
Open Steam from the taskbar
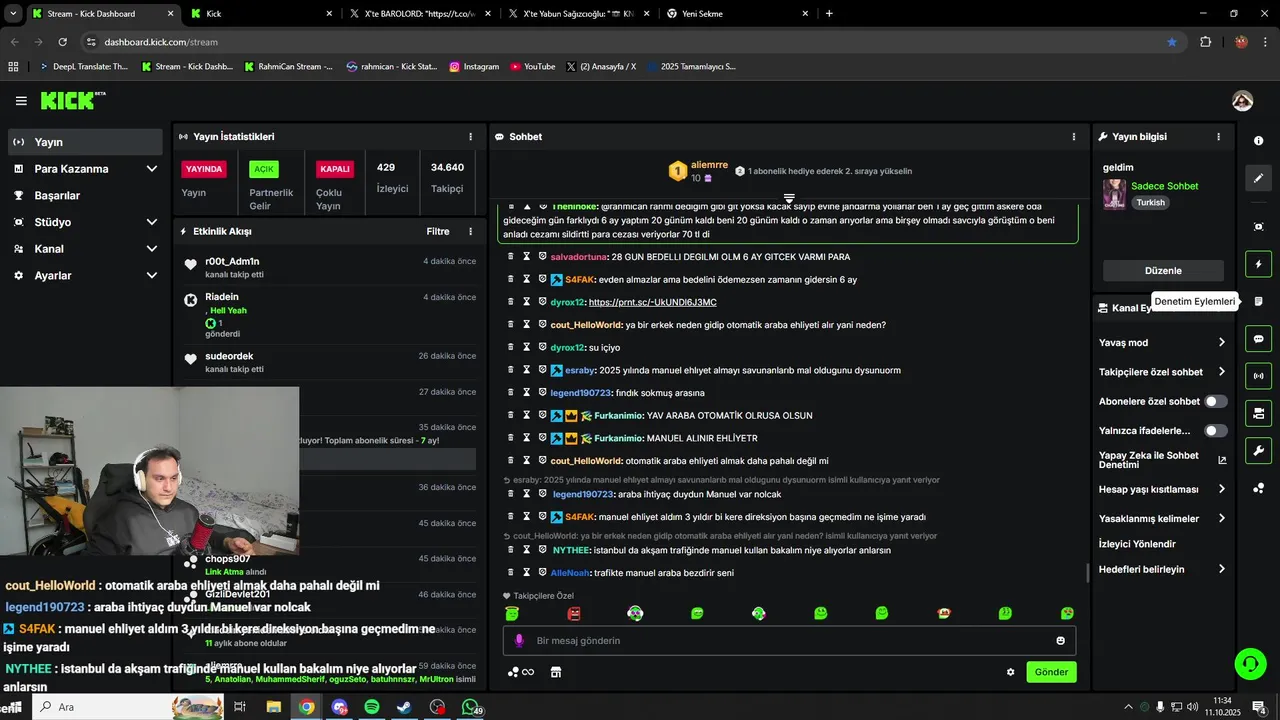(404, 707)
